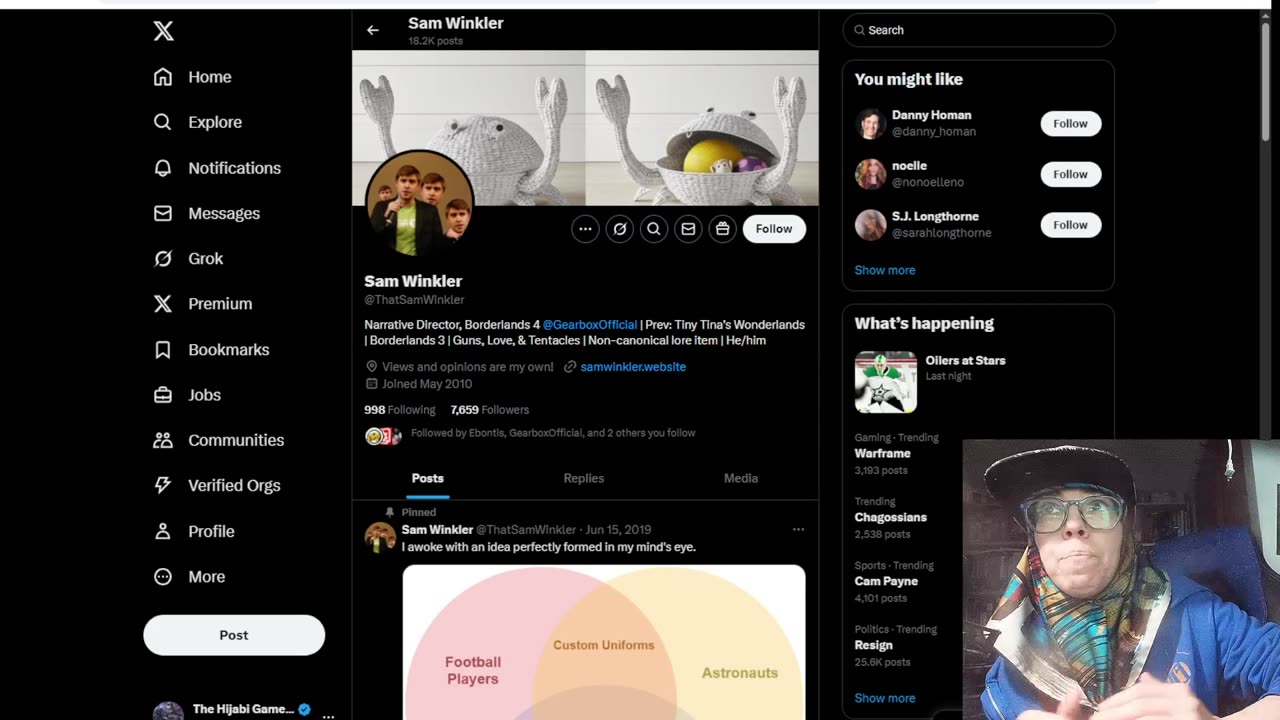The image size is (1280, 720).
Task: Open the Jobs briefcase icon
Action: pos(163,395)
